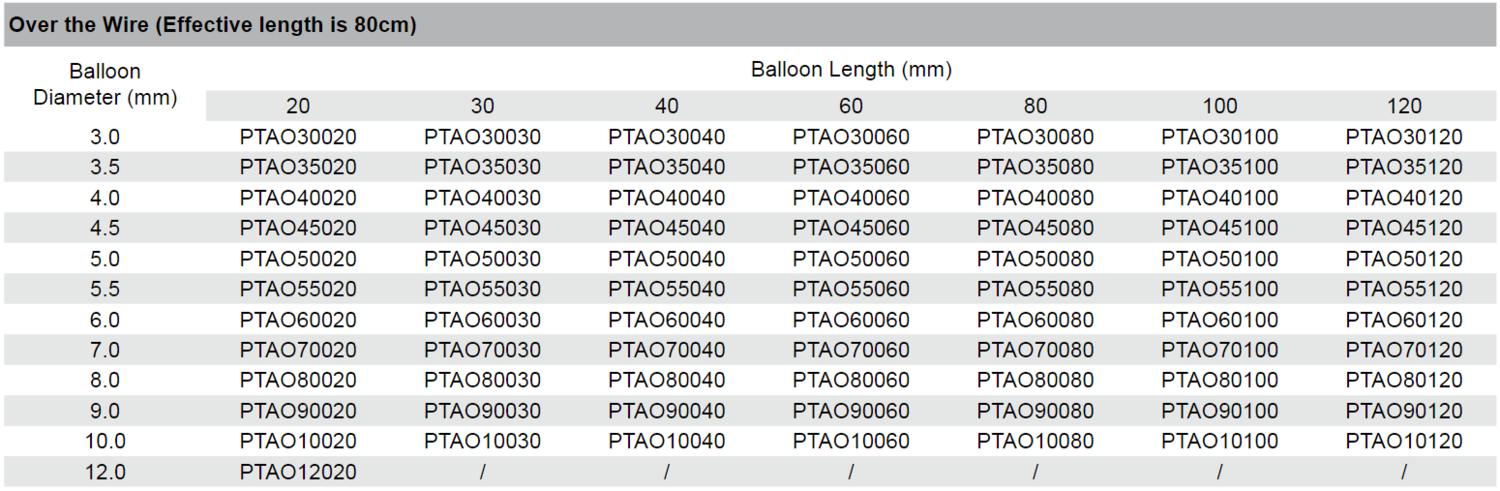
Task: Select the Balloon Length (mm) header
Action: pyautogui.click(x=851, y=70)
